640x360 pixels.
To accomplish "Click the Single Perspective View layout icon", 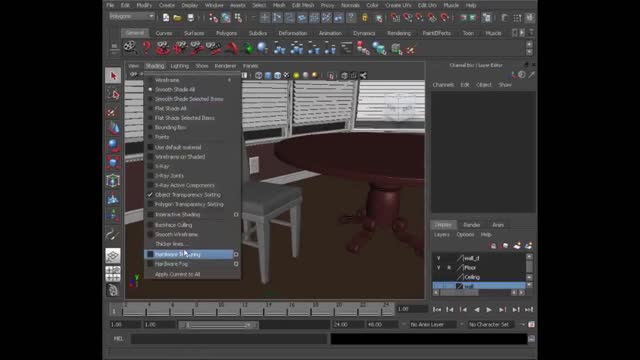I will [x=113, y=256].
